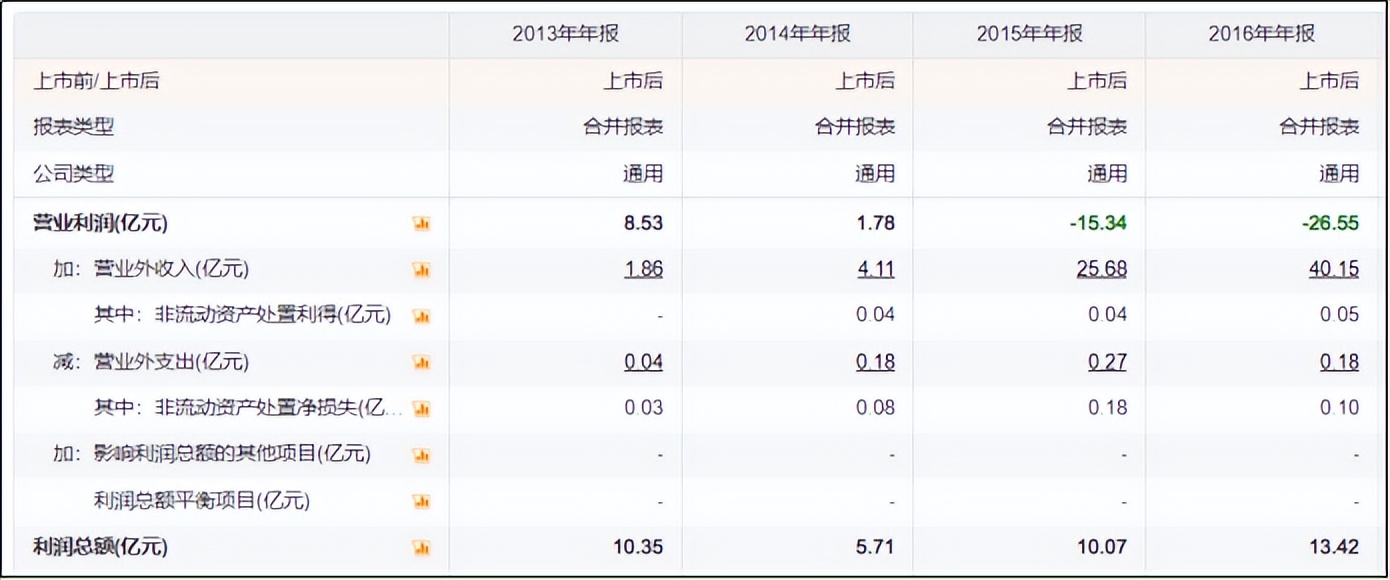1390x580 pixels.
Task: Select the 减：营业外支出(亿元) row label
Action: [151, 362]
